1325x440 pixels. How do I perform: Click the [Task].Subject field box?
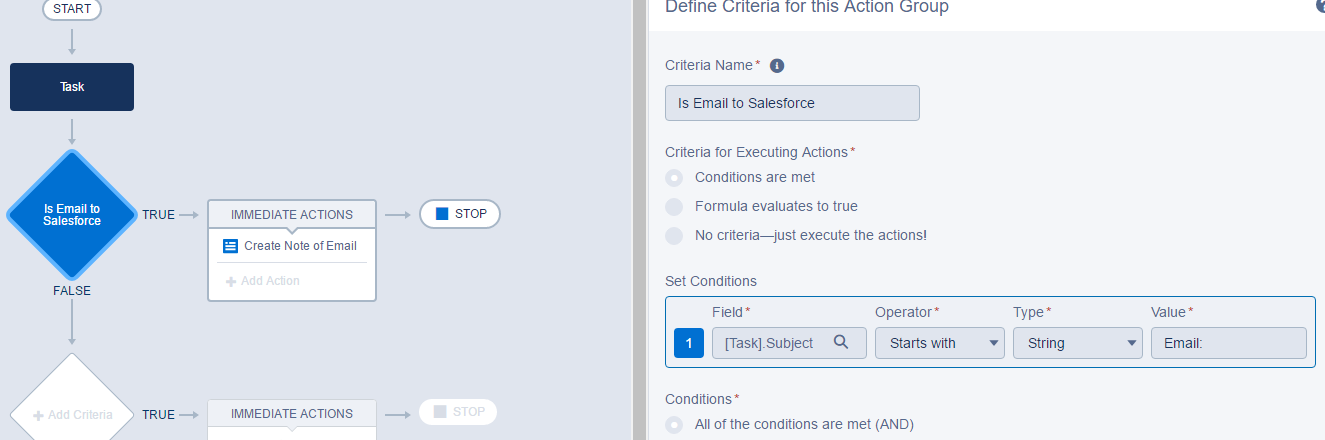(772, 343)
